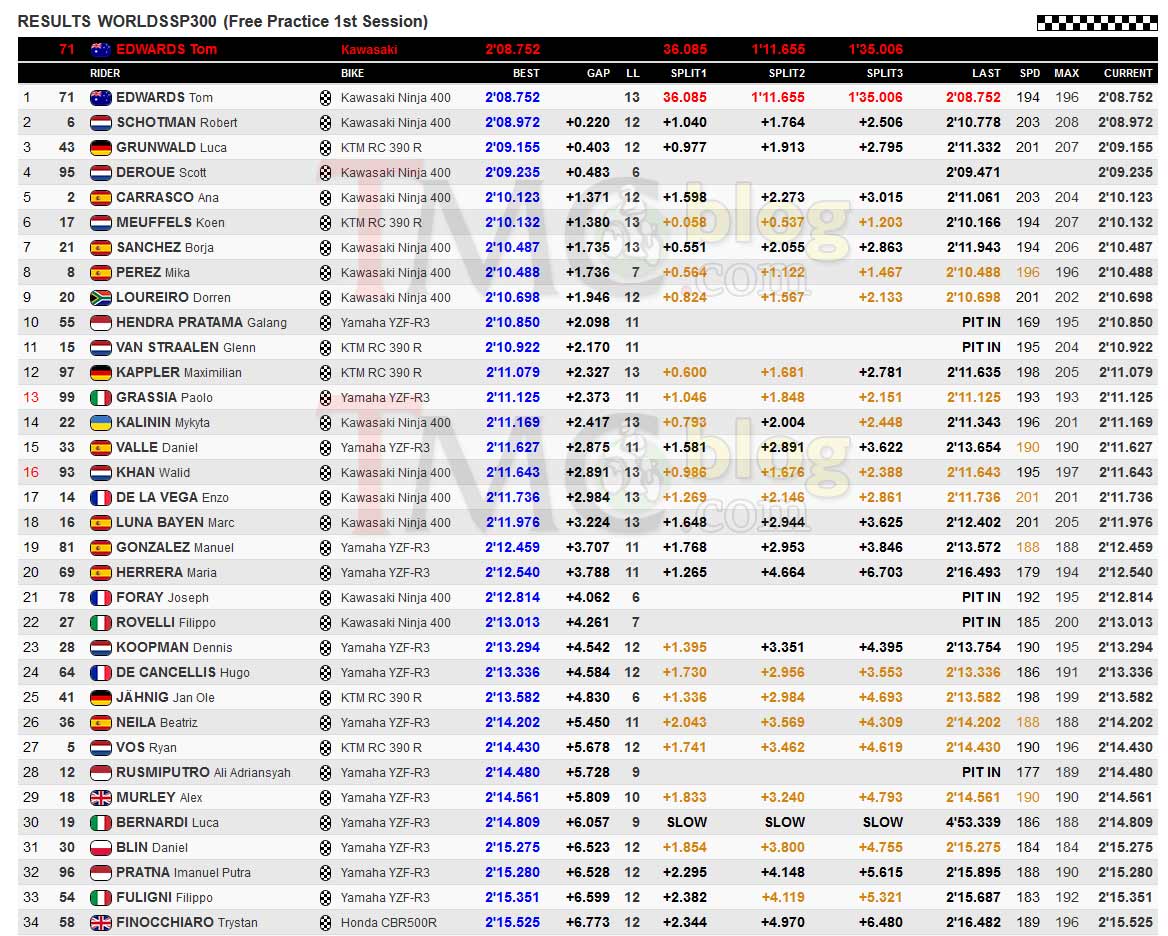Click rider name PRATNA Imanuel Putra
Viewport: 1168px width, 936px height.
[x=183, y=873]
